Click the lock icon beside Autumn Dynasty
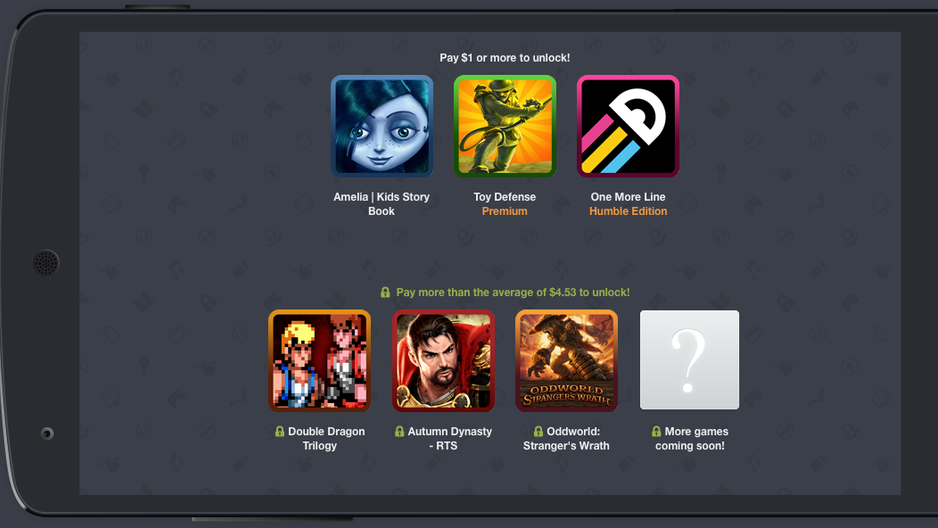This screenshot has width=938, height=528. click(x=399, y=431)
